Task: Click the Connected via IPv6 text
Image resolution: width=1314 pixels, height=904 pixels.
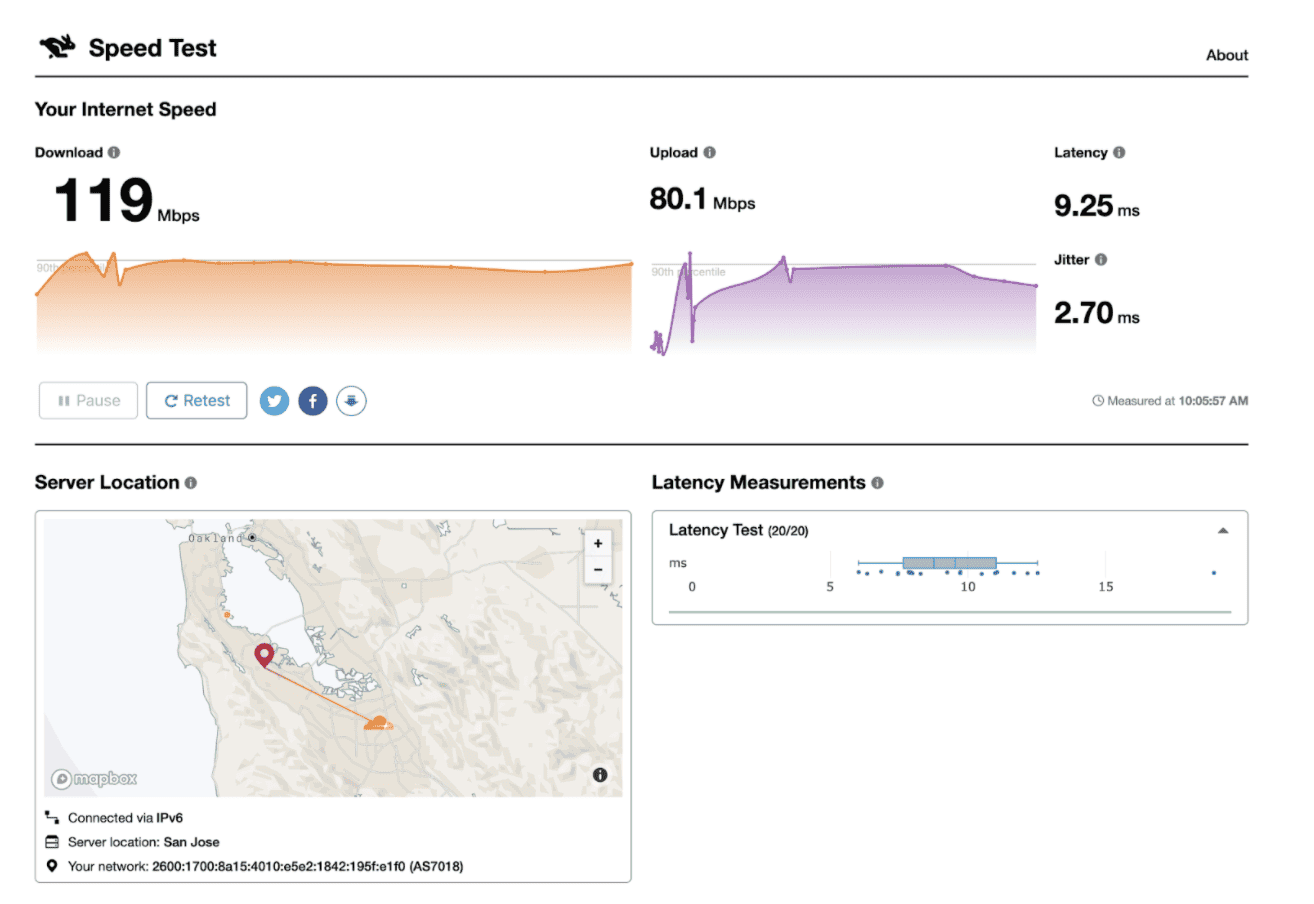Action: click(x=125, y=818)
